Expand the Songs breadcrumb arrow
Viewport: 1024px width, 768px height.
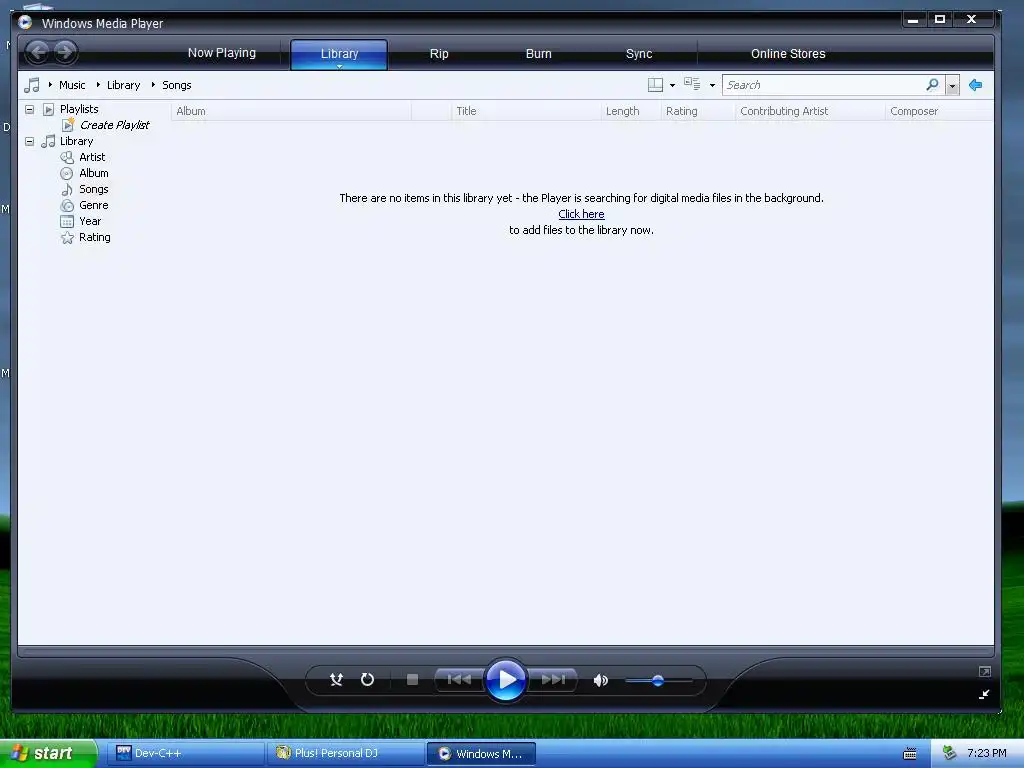(153, 85)
